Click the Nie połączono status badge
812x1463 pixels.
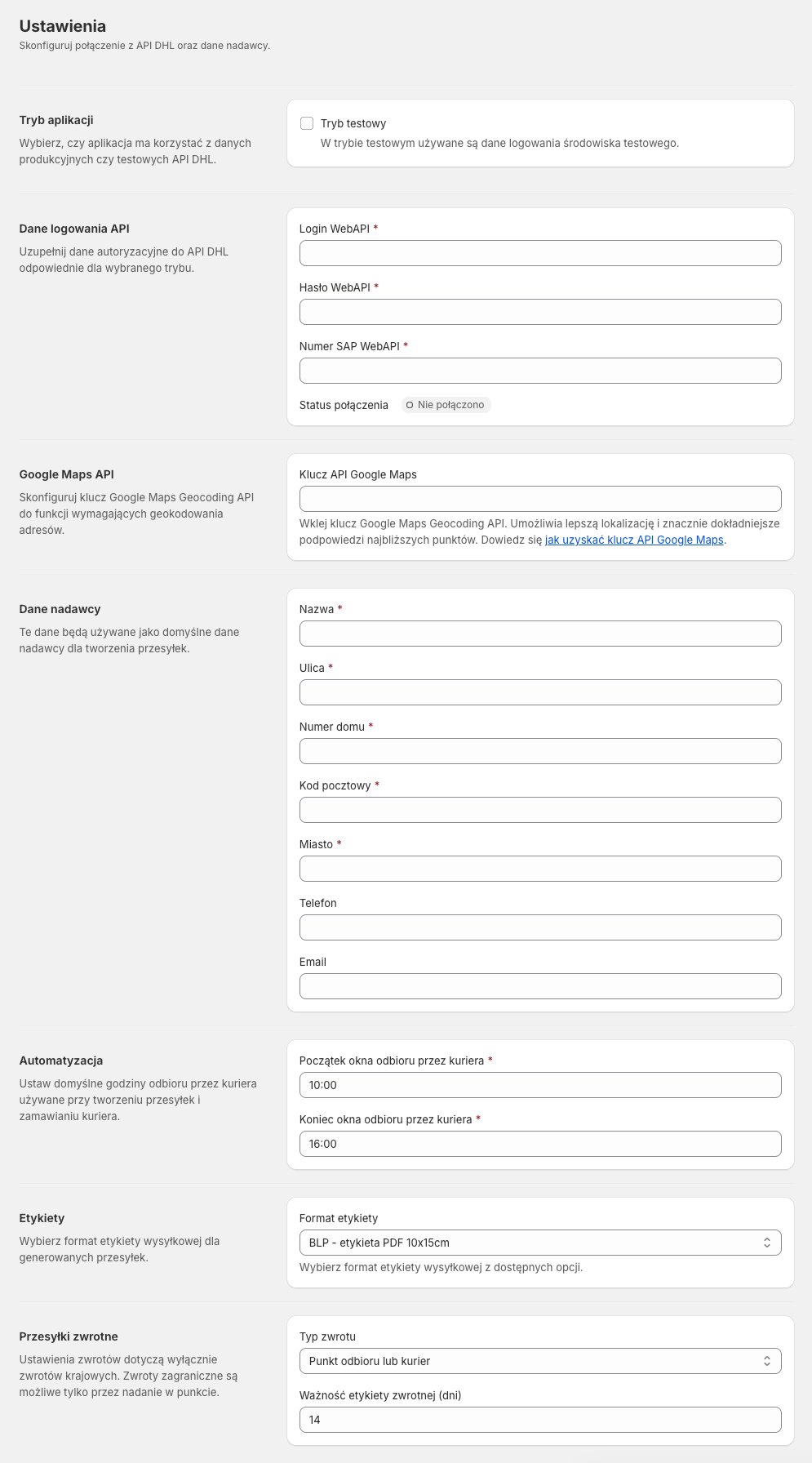pyautogui.click(x=446, y=405)
